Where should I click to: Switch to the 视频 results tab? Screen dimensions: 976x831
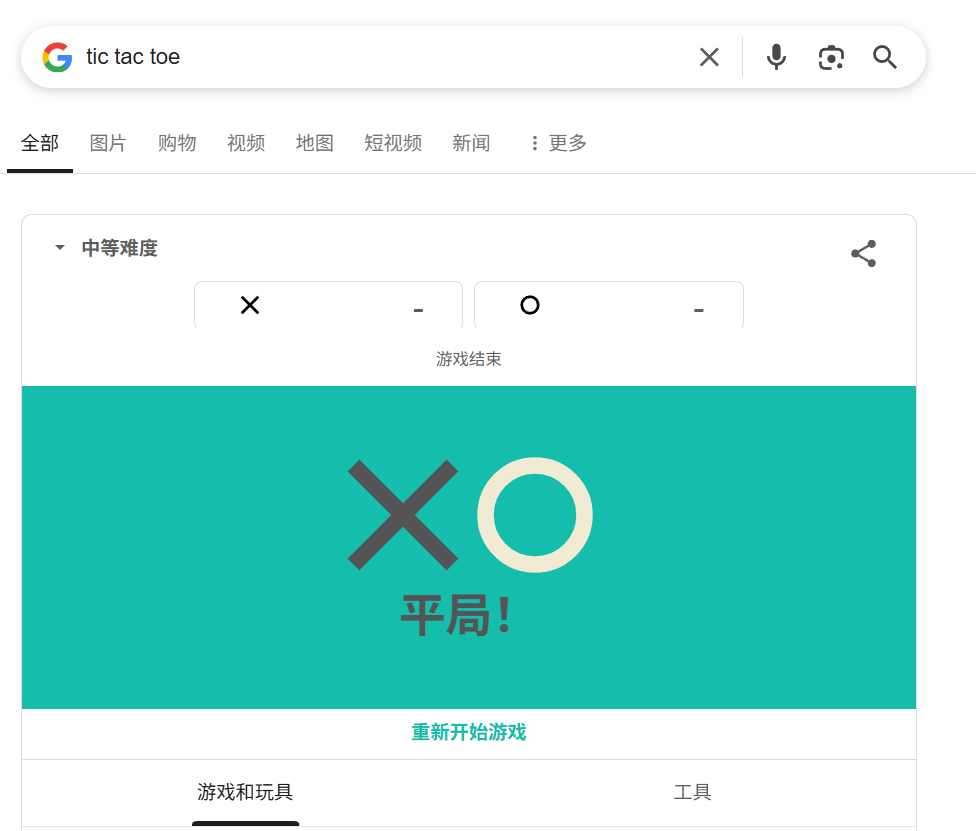click(246, 144)
